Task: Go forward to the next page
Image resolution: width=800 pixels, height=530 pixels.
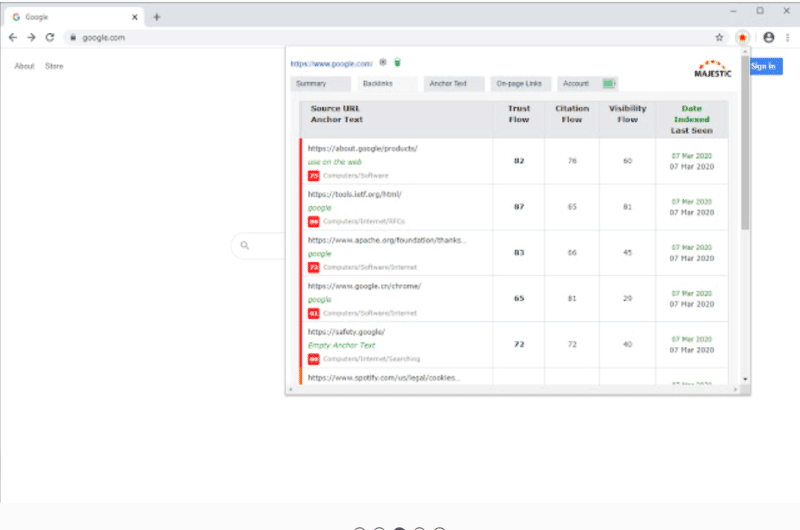Action: tap(31, 37)
